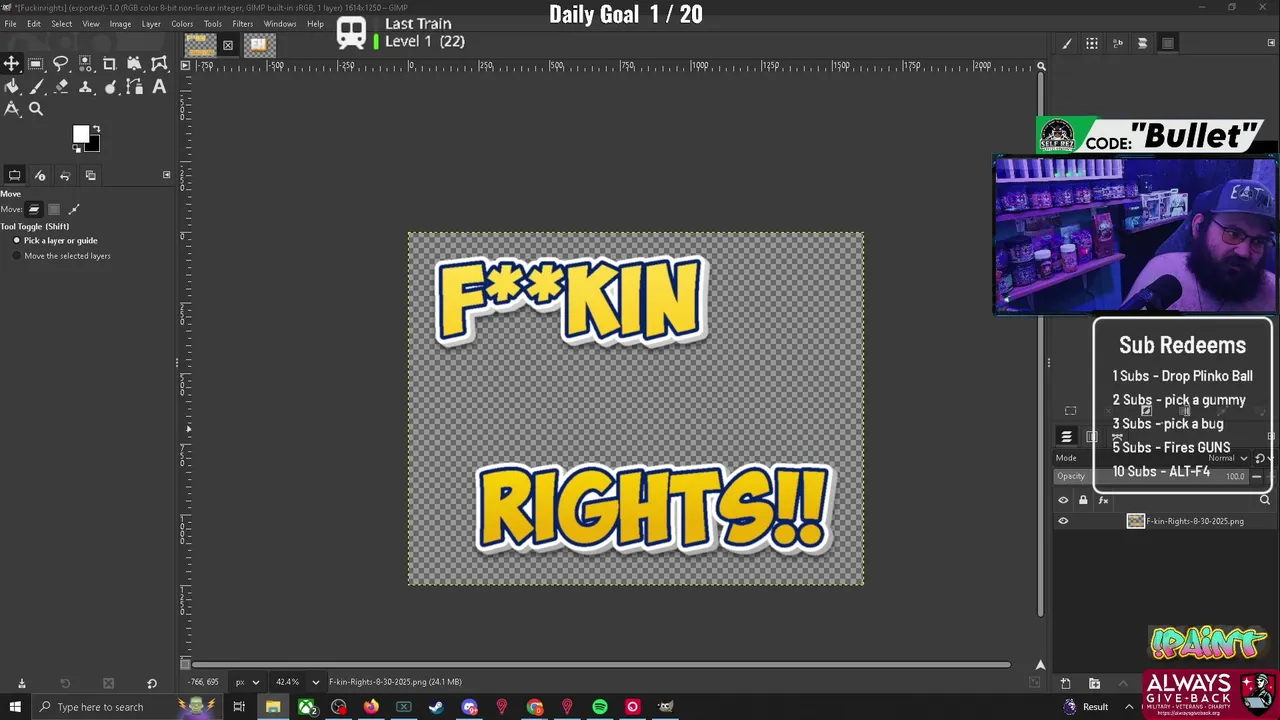Viewport: 1280px width, 720px height.
Task: Click the foreground white color swatch
Action: click(x=81, y=134)
